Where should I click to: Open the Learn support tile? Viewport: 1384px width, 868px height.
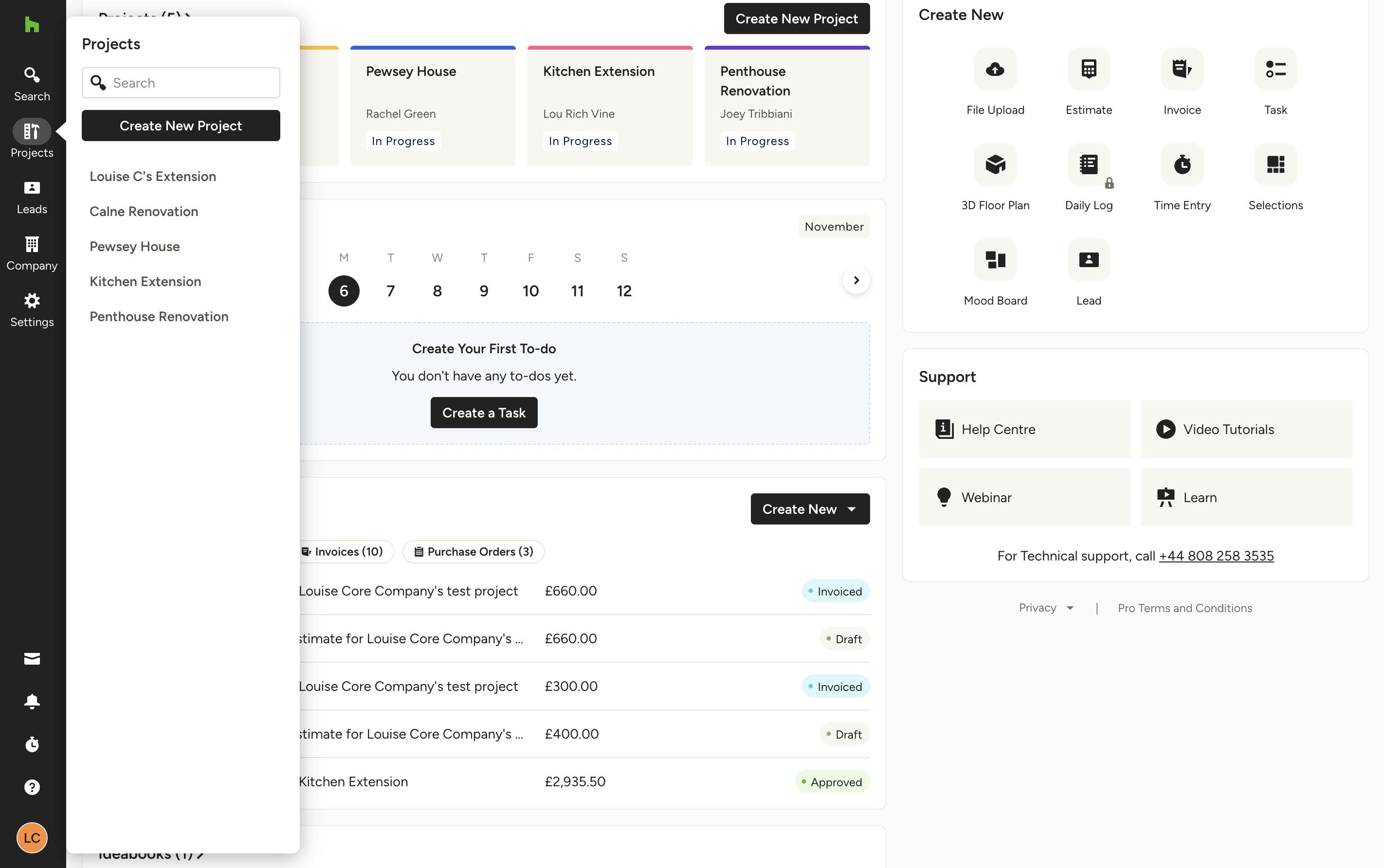point(1246,497)
